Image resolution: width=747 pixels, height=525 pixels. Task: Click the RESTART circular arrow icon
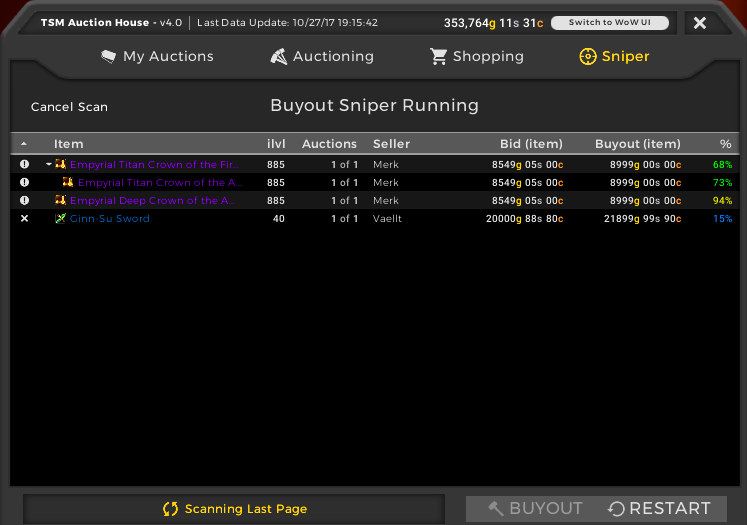click(616, 509)
